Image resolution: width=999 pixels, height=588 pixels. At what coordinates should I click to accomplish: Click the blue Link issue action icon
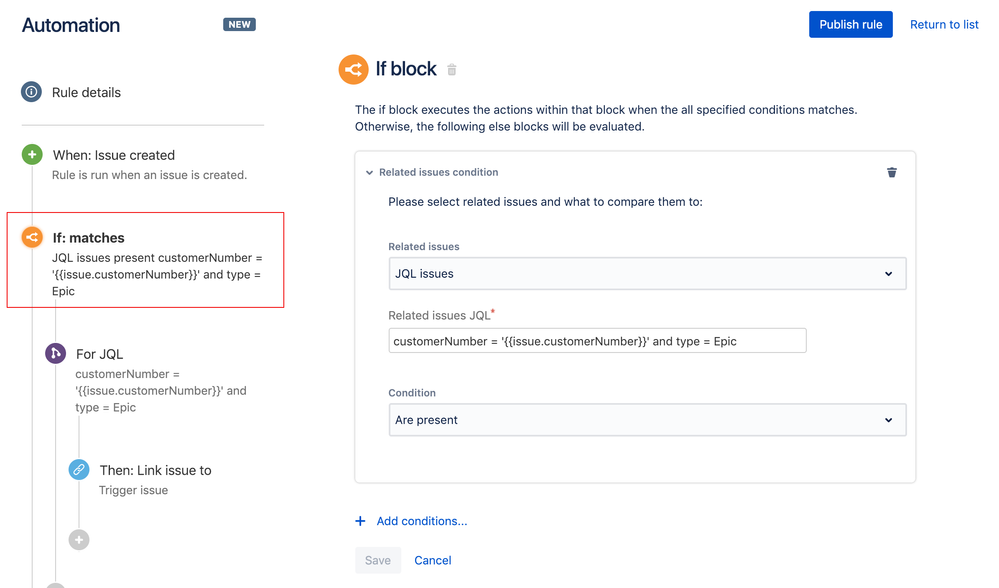[x=79, y=470]
